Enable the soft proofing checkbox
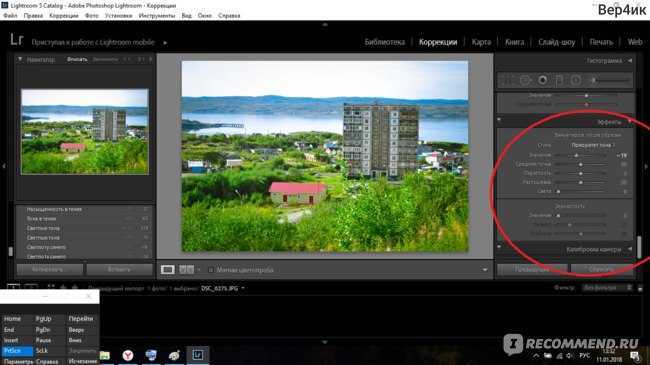This screenshot has height=365, width=650. tap(211, 270)
